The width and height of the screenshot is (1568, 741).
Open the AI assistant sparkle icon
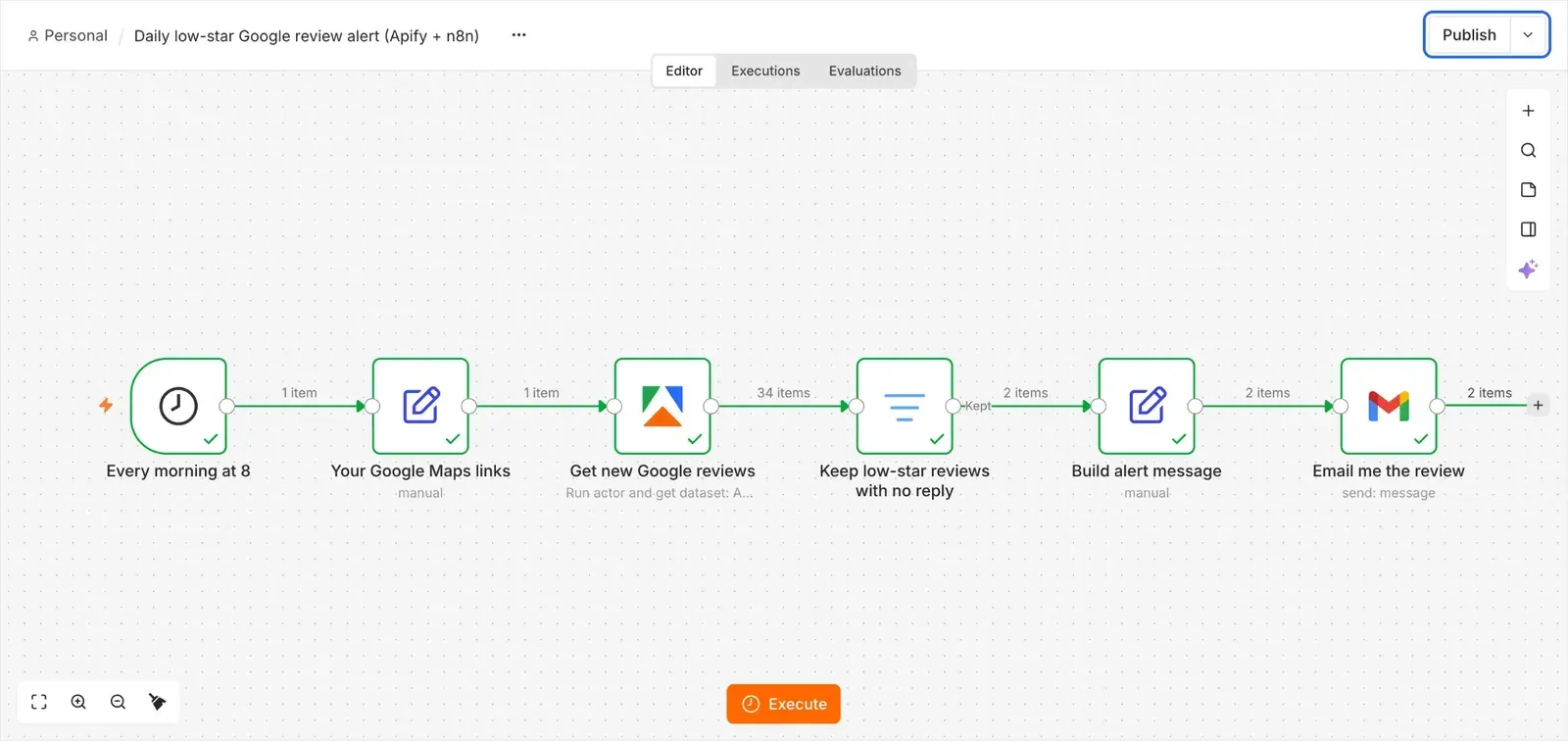click(1528, 270)
